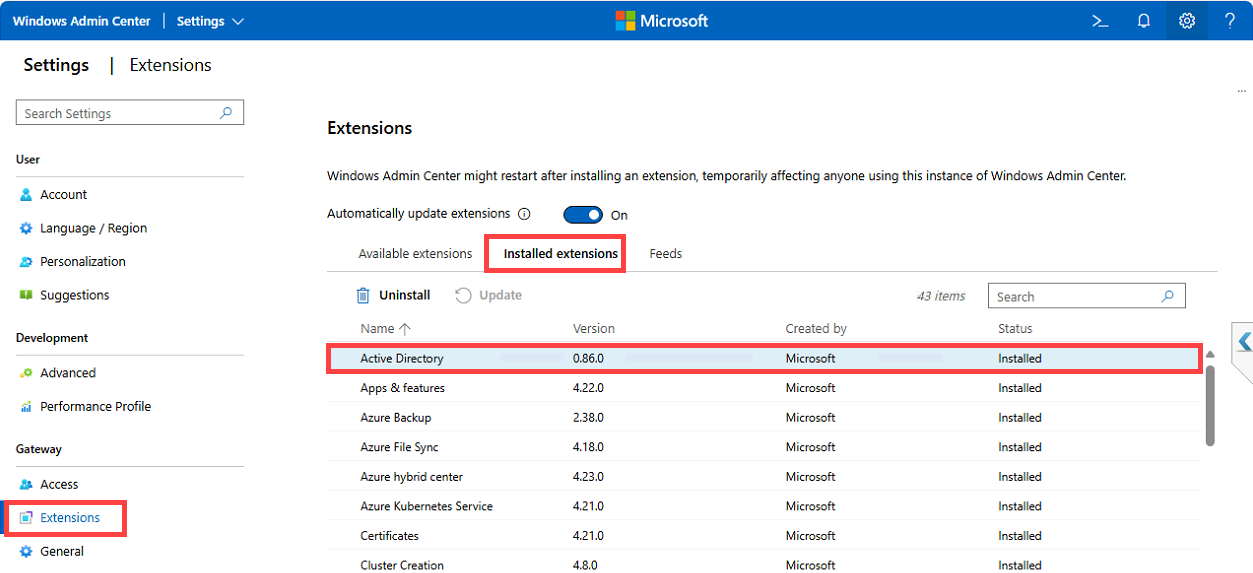Screen dimensions: 1253x573
Task: Select the Azure File Sync row
Action: point(765,447)
